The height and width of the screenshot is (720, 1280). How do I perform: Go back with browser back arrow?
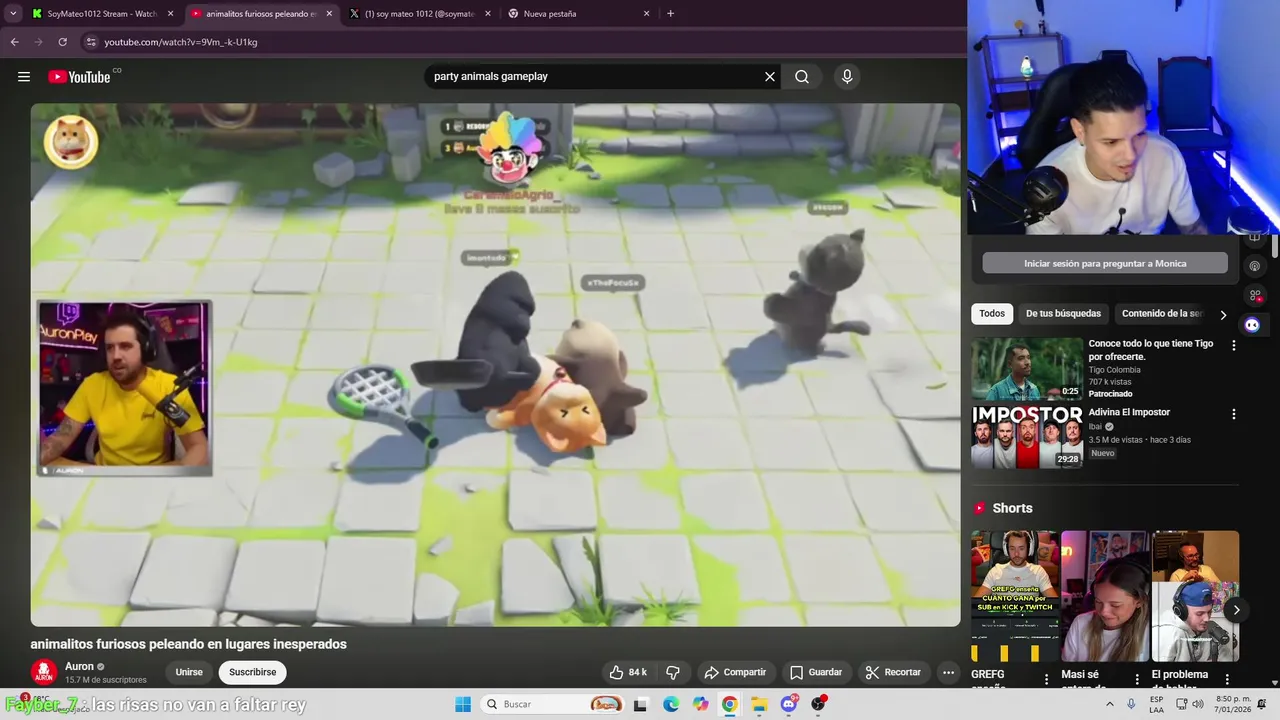[14, 42]
